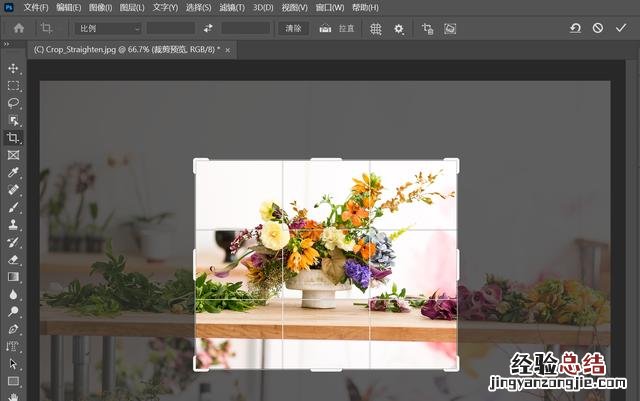Open the 比例 ratio preset dropdown
Image resolution: width=640 pixels, height=401 pixels.
(x=109, y=29)
